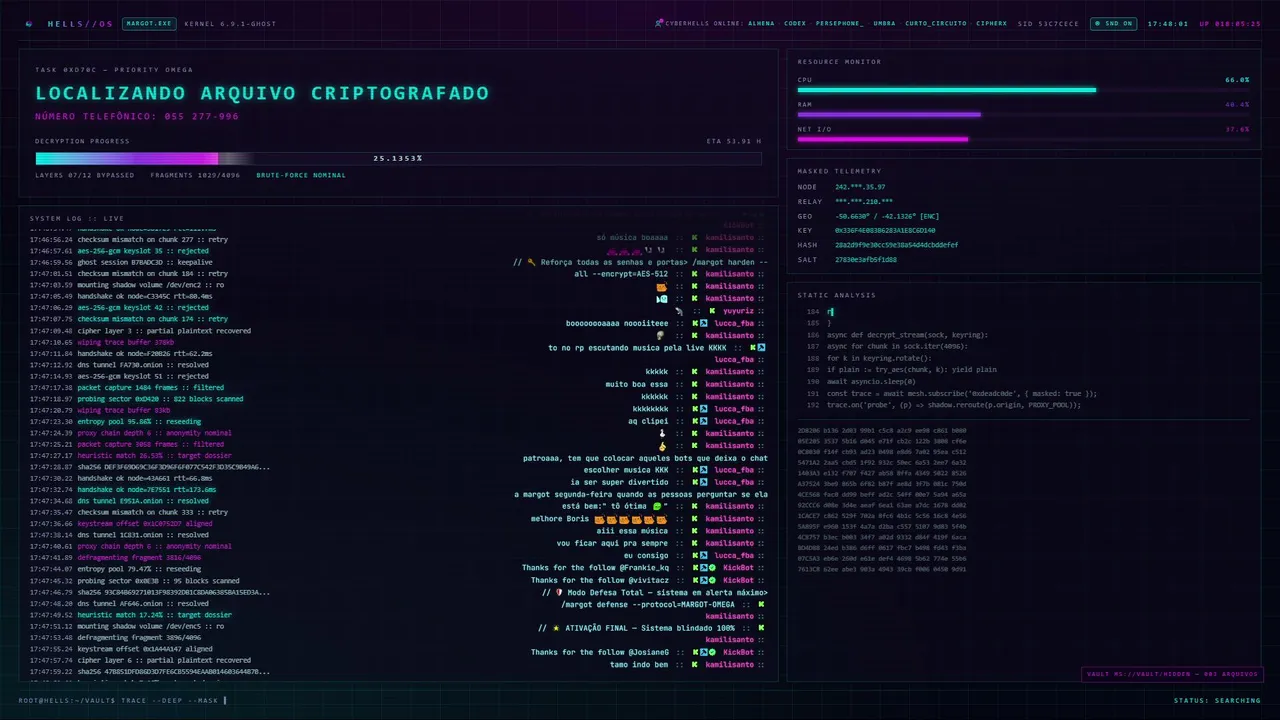
Task: Click the NET I/O usage bar
Action: click(1023, 139)
